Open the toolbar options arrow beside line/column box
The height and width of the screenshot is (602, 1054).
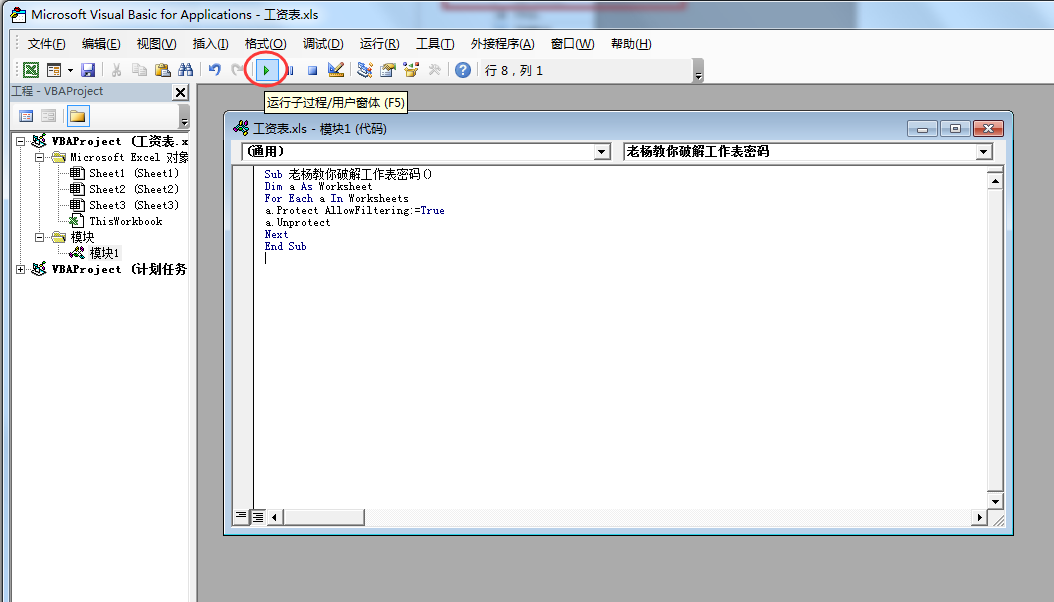(x=698, y=71)
